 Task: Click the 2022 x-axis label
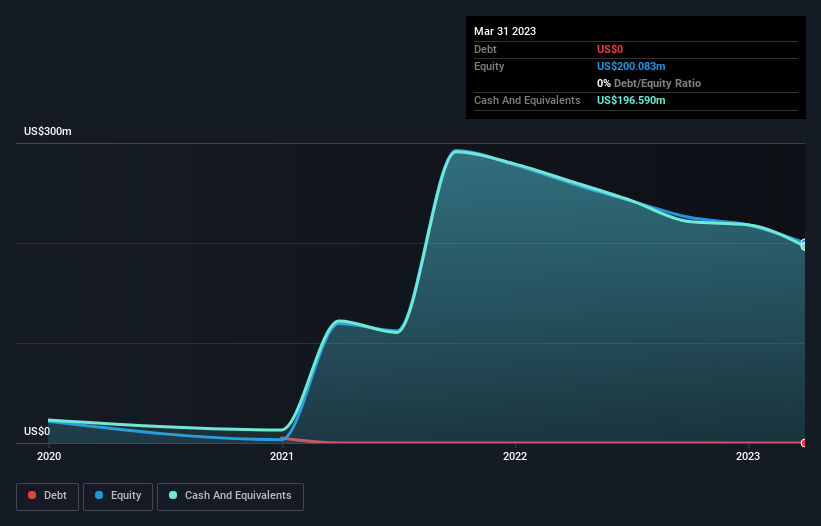coord(515,456)
